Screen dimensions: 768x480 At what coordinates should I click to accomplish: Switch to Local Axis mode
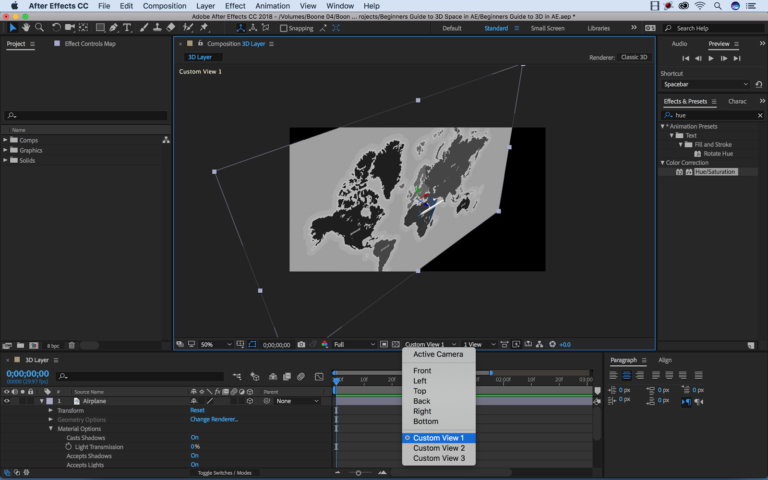(240, 28)
